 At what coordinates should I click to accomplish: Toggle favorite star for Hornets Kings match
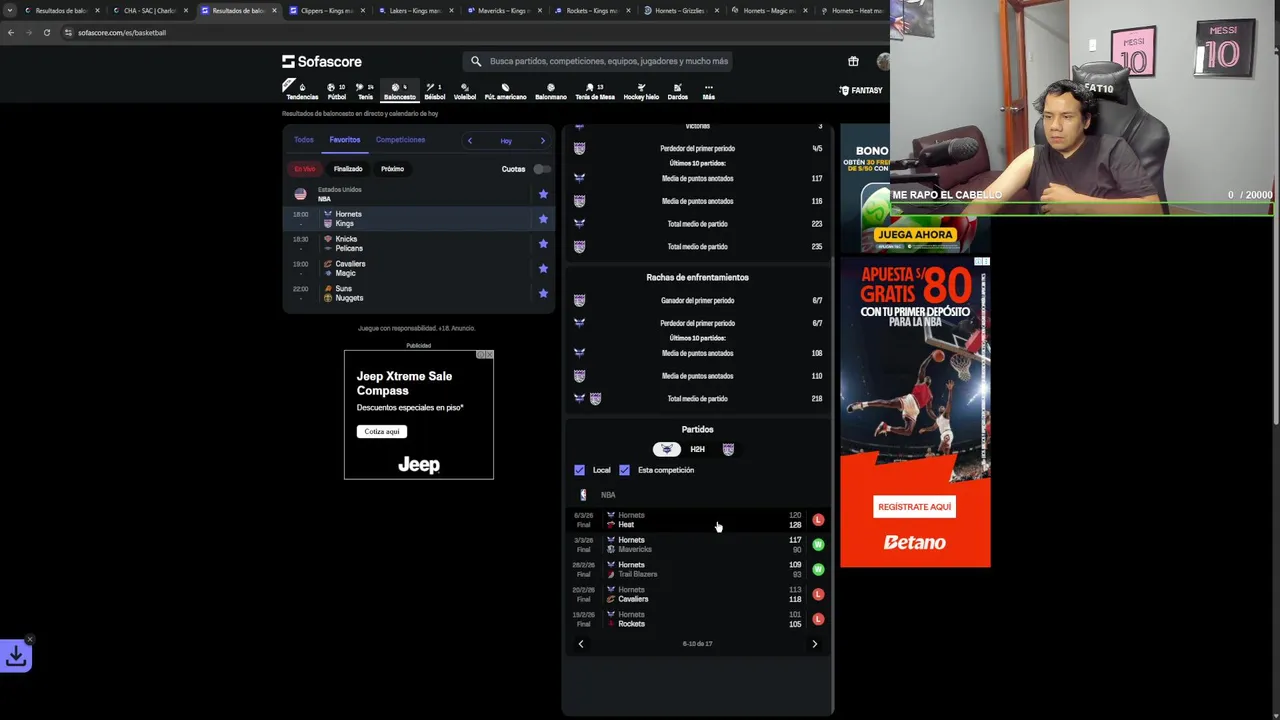(543, 219)
